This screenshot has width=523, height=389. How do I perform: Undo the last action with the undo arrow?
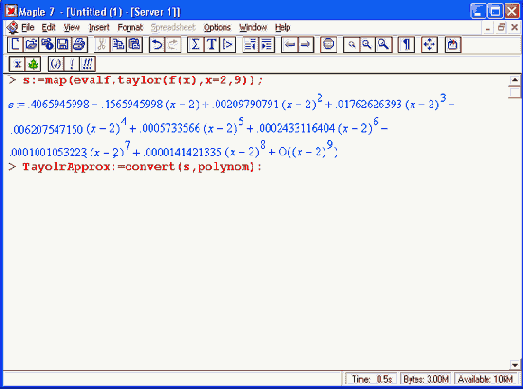coord(157,45)
